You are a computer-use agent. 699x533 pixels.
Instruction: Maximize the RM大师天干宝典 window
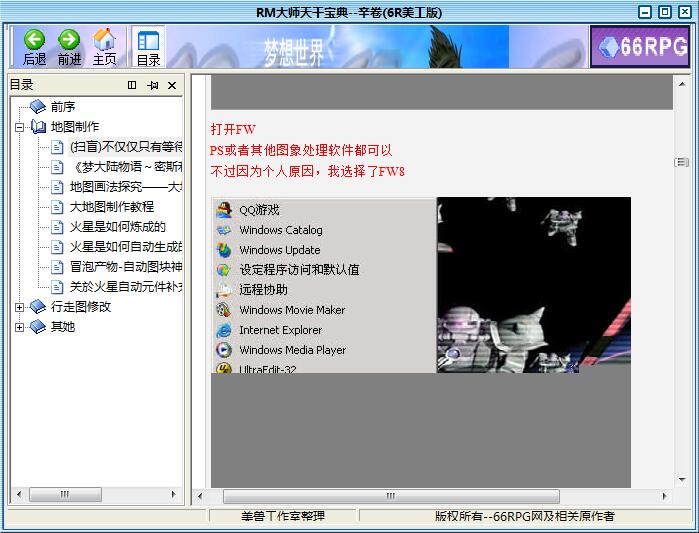(x=665, y=12)
